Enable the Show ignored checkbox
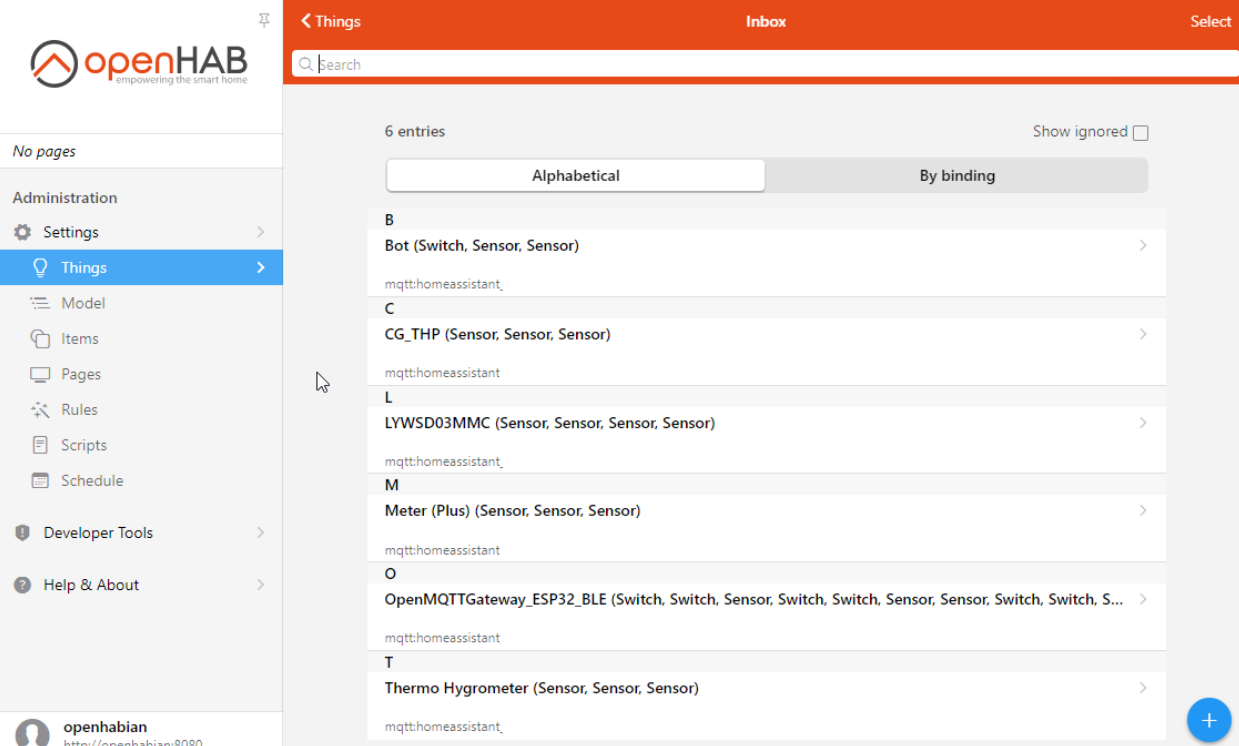Viewport: 1239px width, 746px height. 1140,133
